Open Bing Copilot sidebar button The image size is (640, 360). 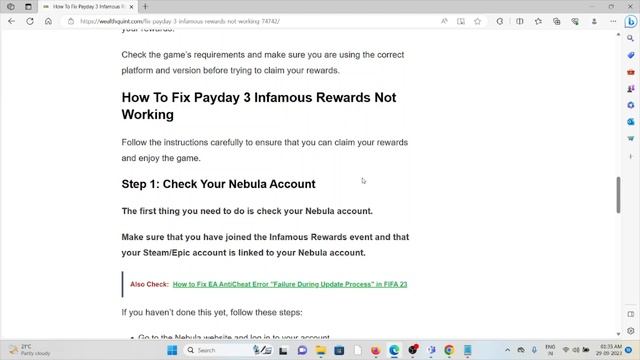click(631, 22)
